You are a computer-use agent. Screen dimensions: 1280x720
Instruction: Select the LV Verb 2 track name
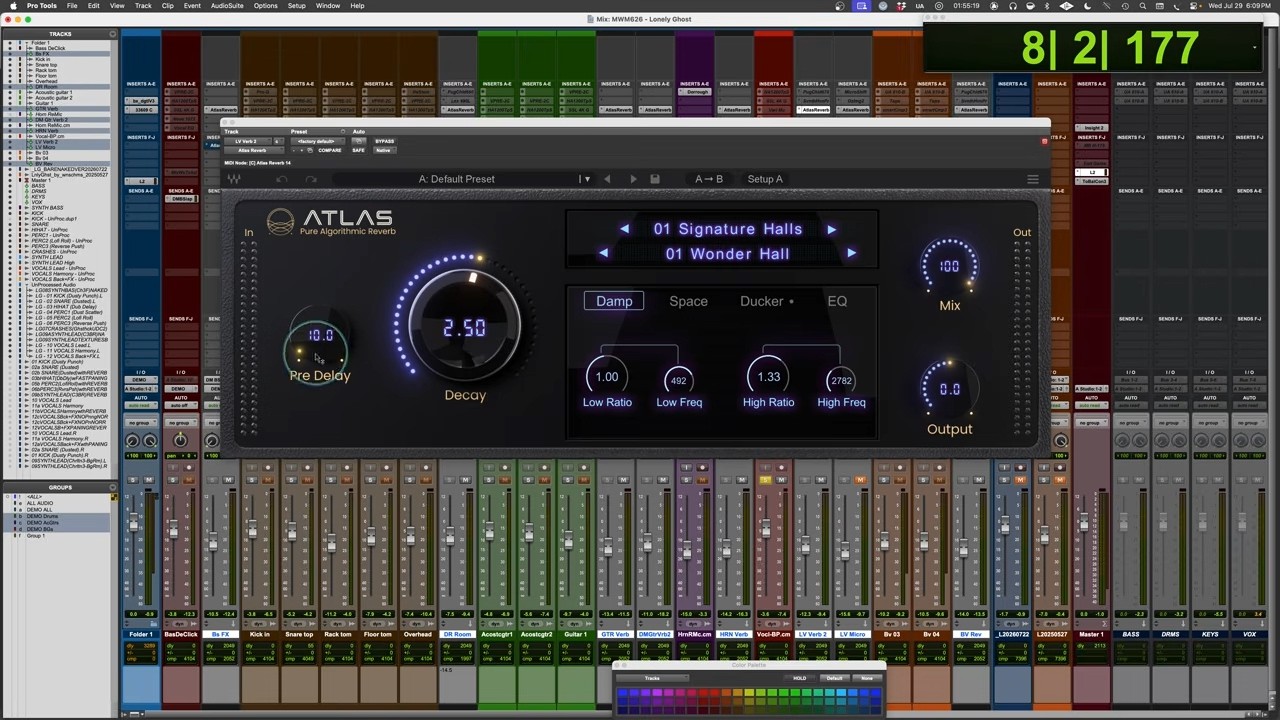pyautogui.click(x=812, y=634)
